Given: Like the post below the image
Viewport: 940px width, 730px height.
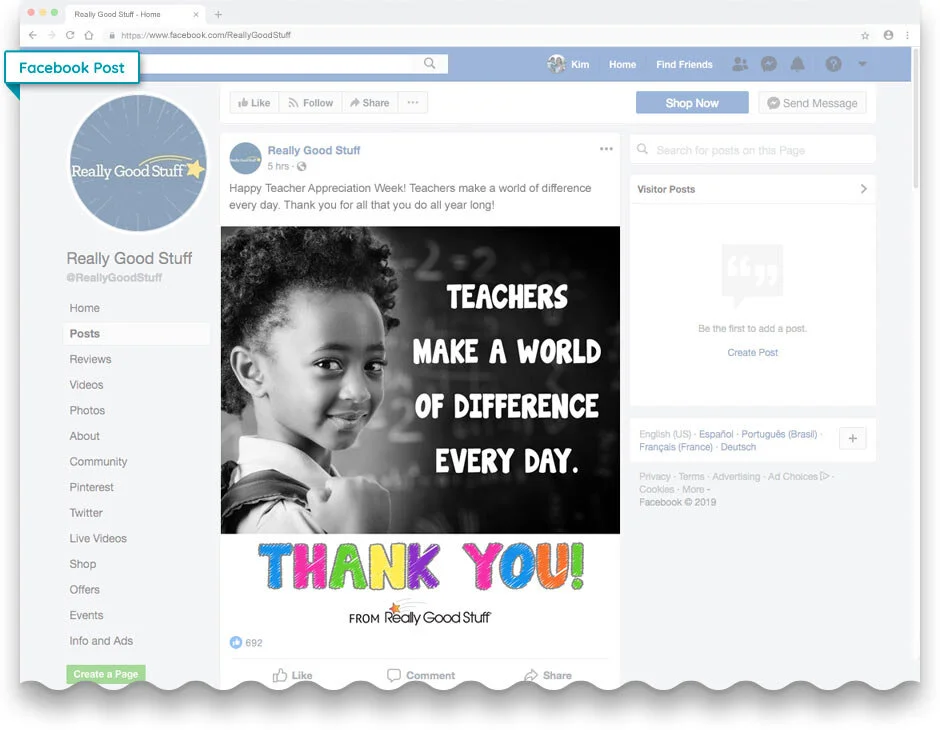Looking at the screenshot, I should [293, 675].
